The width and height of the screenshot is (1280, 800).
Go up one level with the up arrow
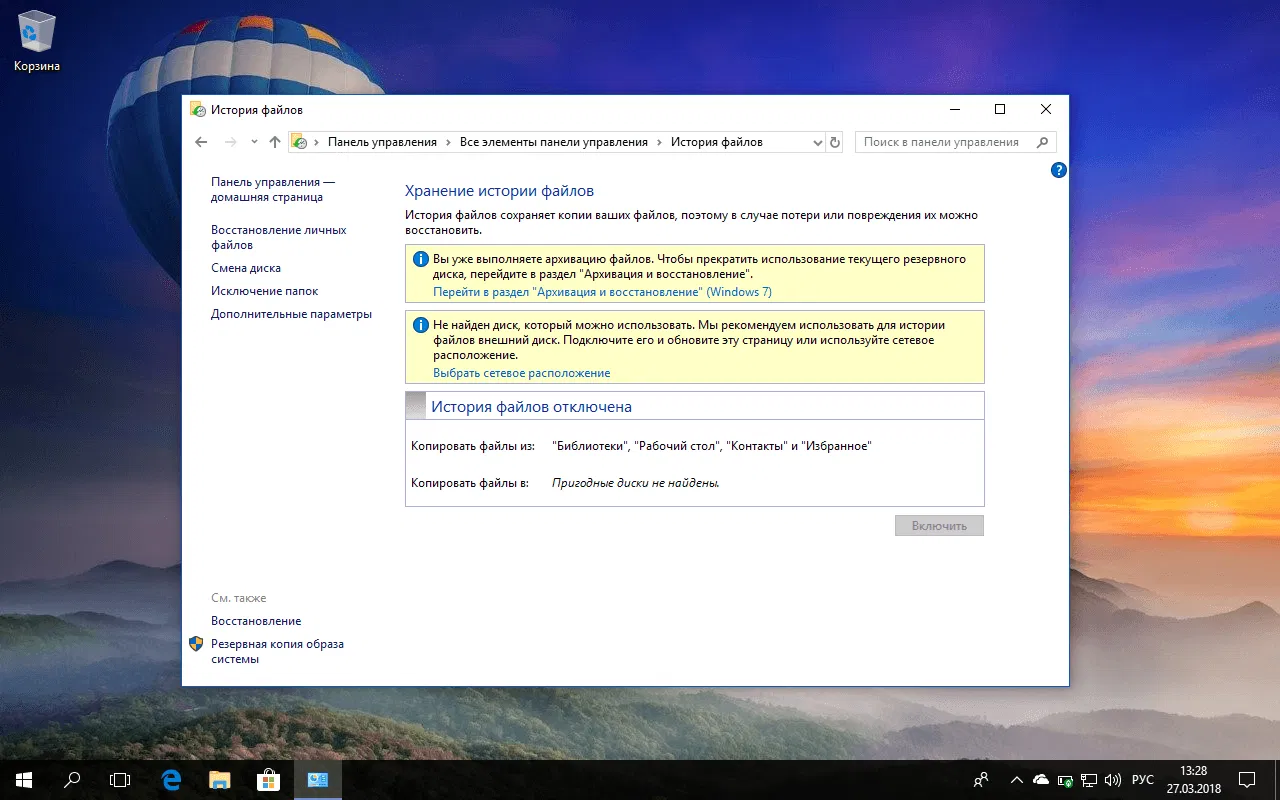point(275,142)
